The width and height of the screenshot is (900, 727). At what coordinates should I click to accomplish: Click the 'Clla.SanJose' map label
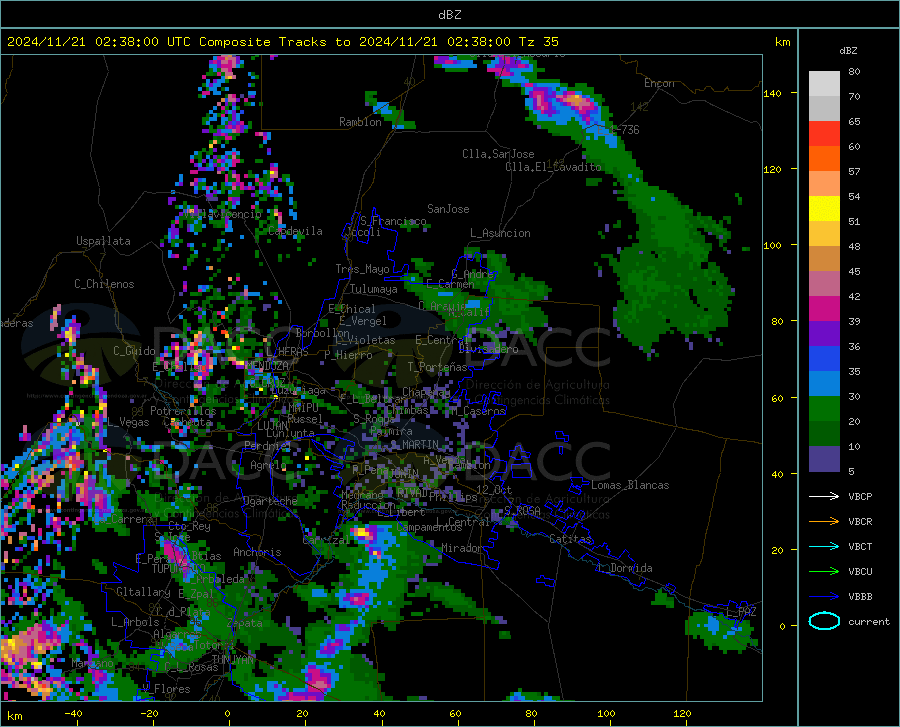pyautogui.click(x=498, y=154)
